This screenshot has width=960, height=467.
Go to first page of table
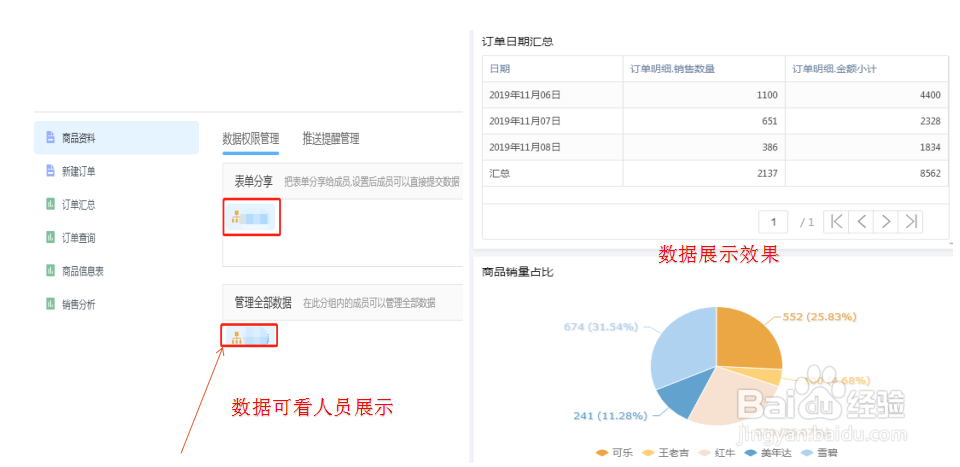836,222
